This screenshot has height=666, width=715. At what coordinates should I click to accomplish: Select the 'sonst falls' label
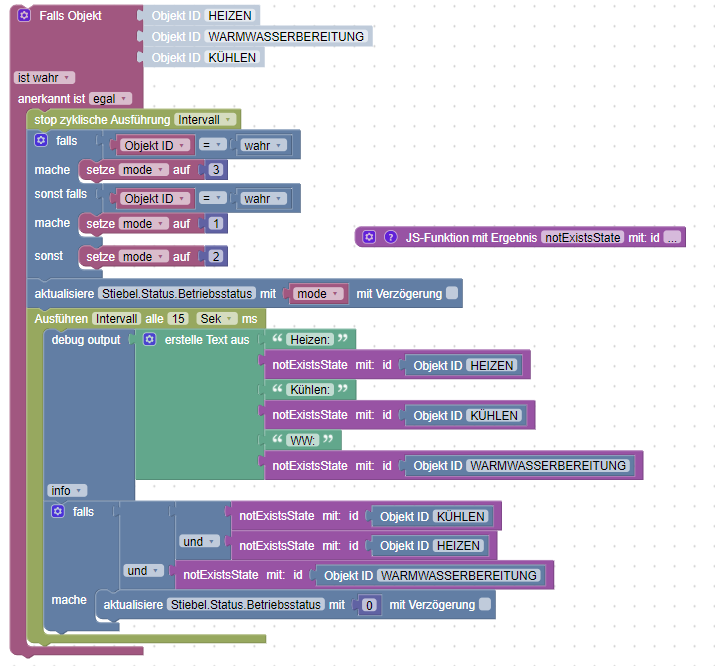coord(61,194)
